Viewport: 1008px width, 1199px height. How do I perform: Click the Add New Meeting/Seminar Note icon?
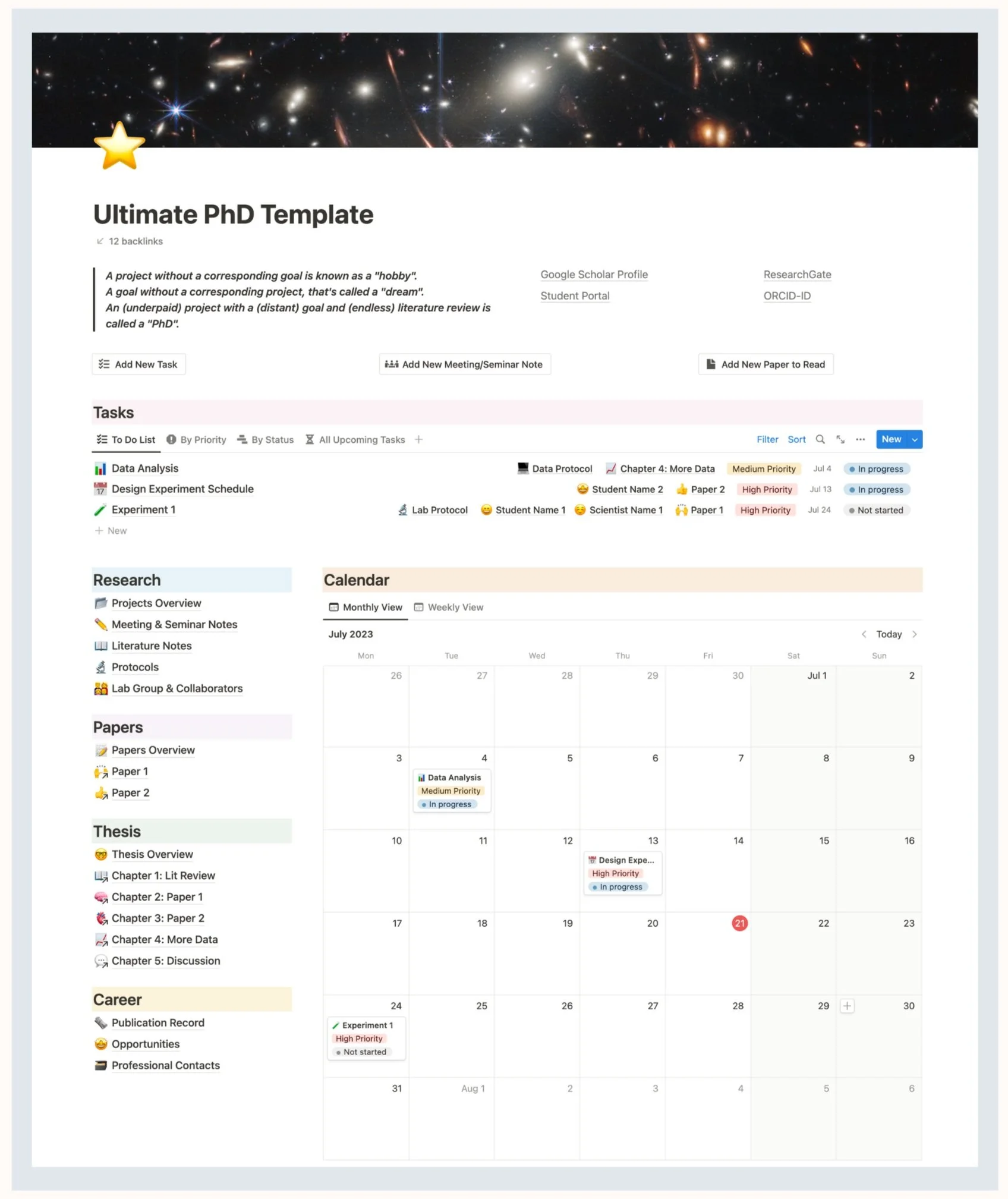tap(392, 364)
